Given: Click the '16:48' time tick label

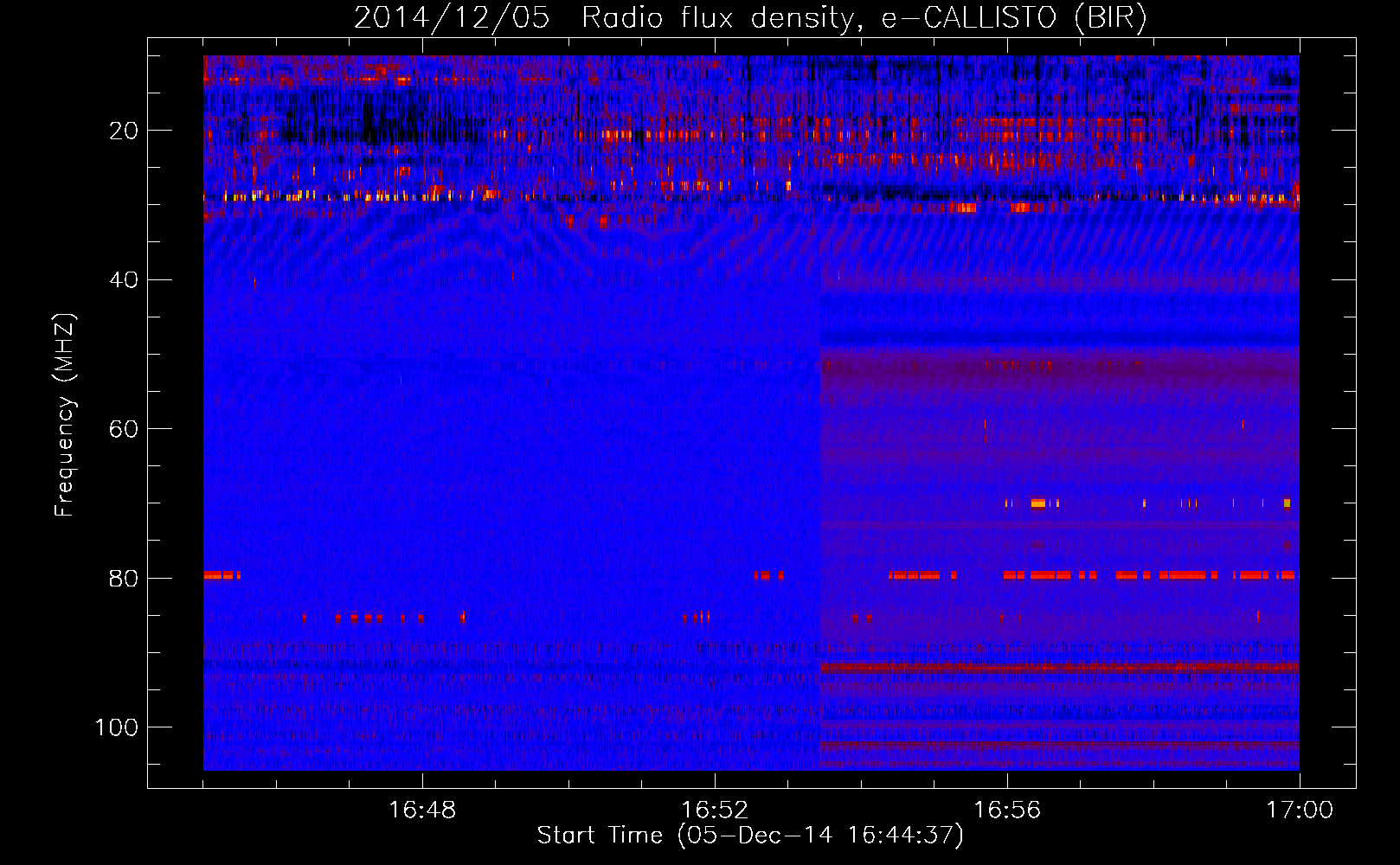Looking at the screenshot, I should 422,811.
